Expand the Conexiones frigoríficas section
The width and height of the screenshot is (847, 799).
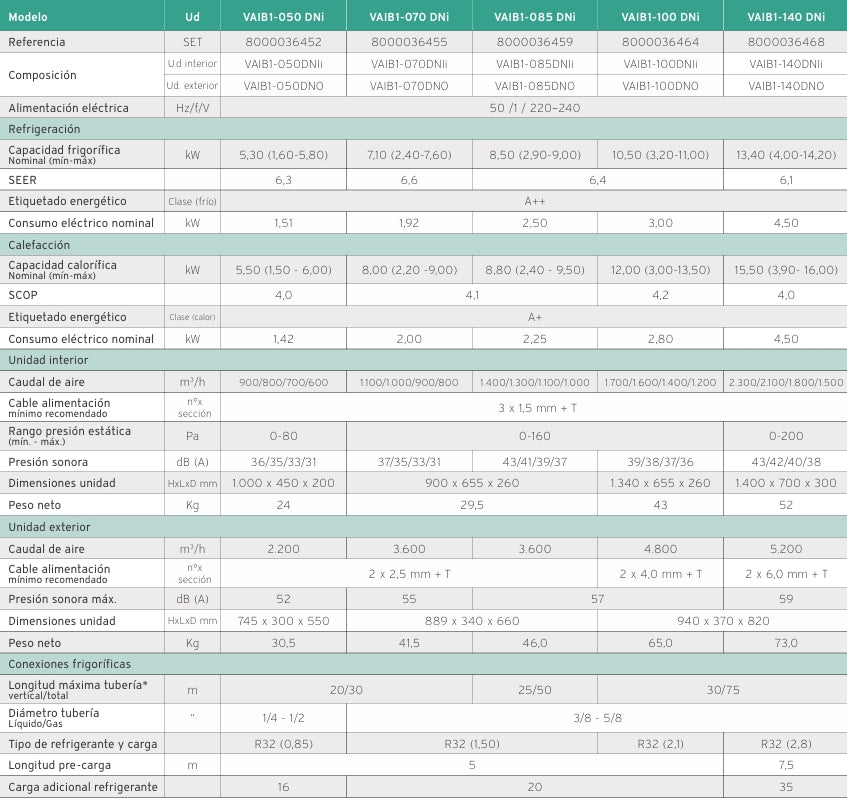[x=70, y=663]
